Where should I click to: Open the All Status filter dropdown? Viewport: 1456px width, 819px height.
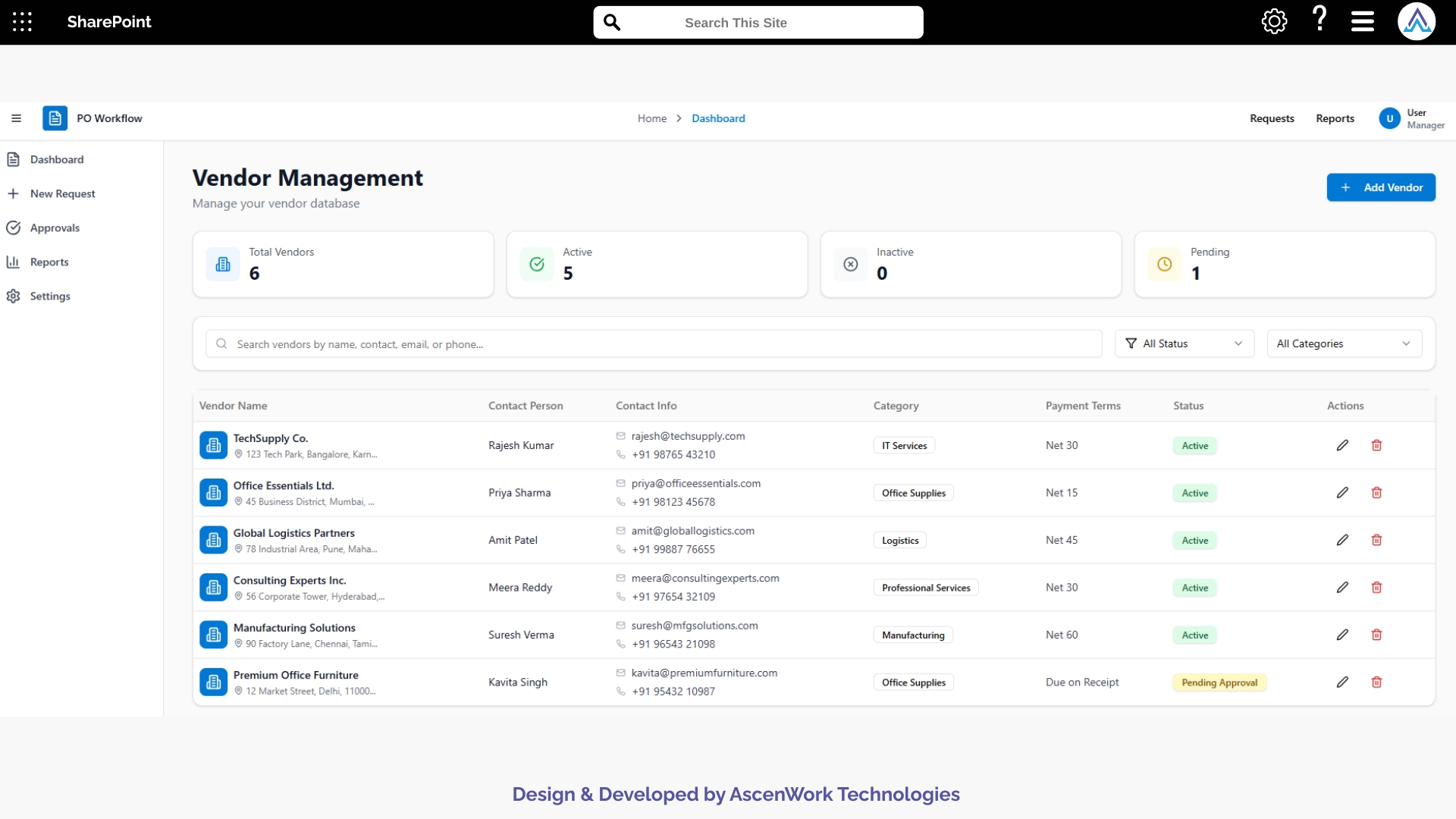click(x=1183, y=344)
